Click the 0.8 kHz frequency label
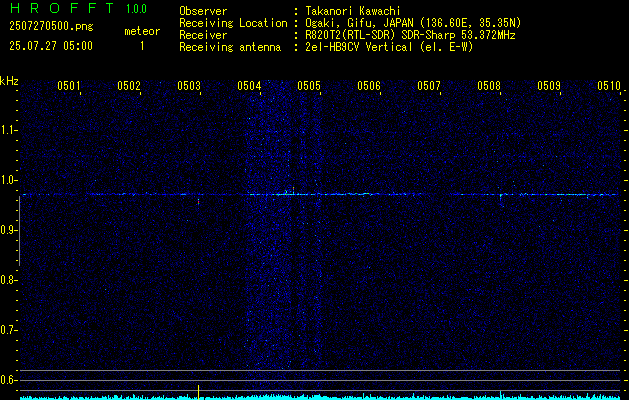 point(8,280)
